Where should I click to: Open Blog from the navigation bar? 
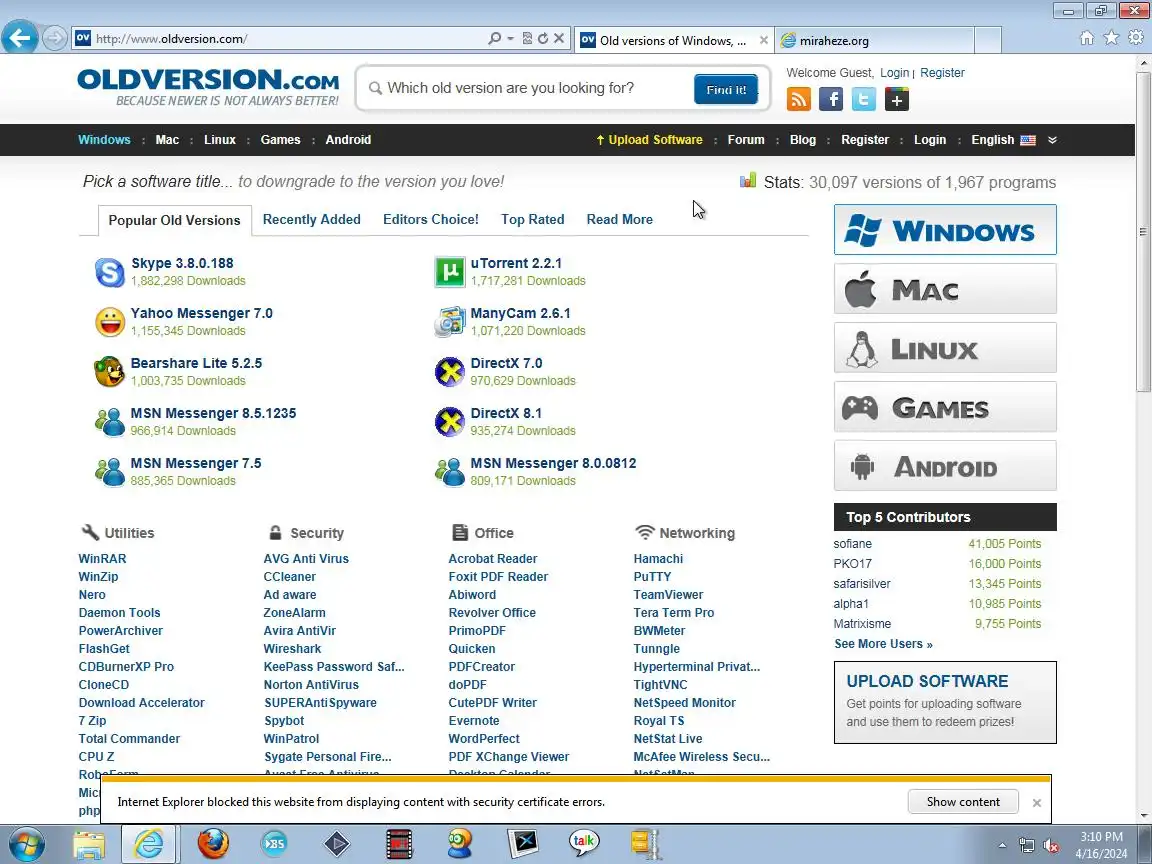tap(802, 140)
